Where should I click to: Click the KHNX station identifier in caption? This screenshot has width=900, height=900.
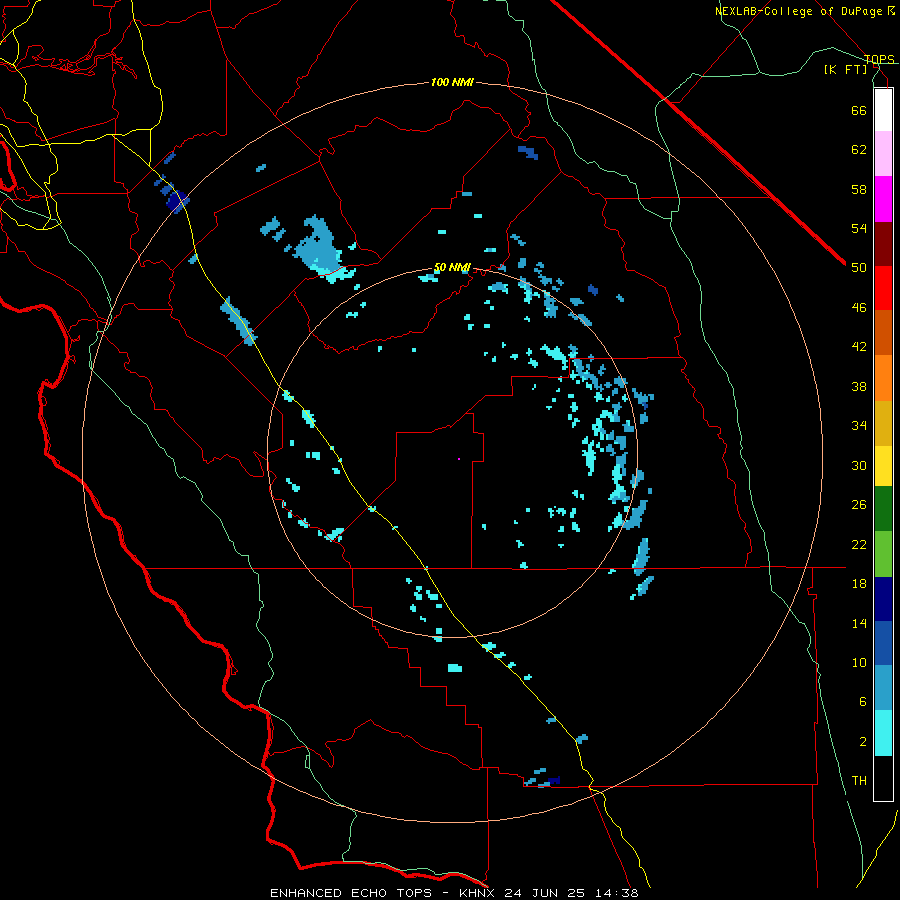pos(479,893)
